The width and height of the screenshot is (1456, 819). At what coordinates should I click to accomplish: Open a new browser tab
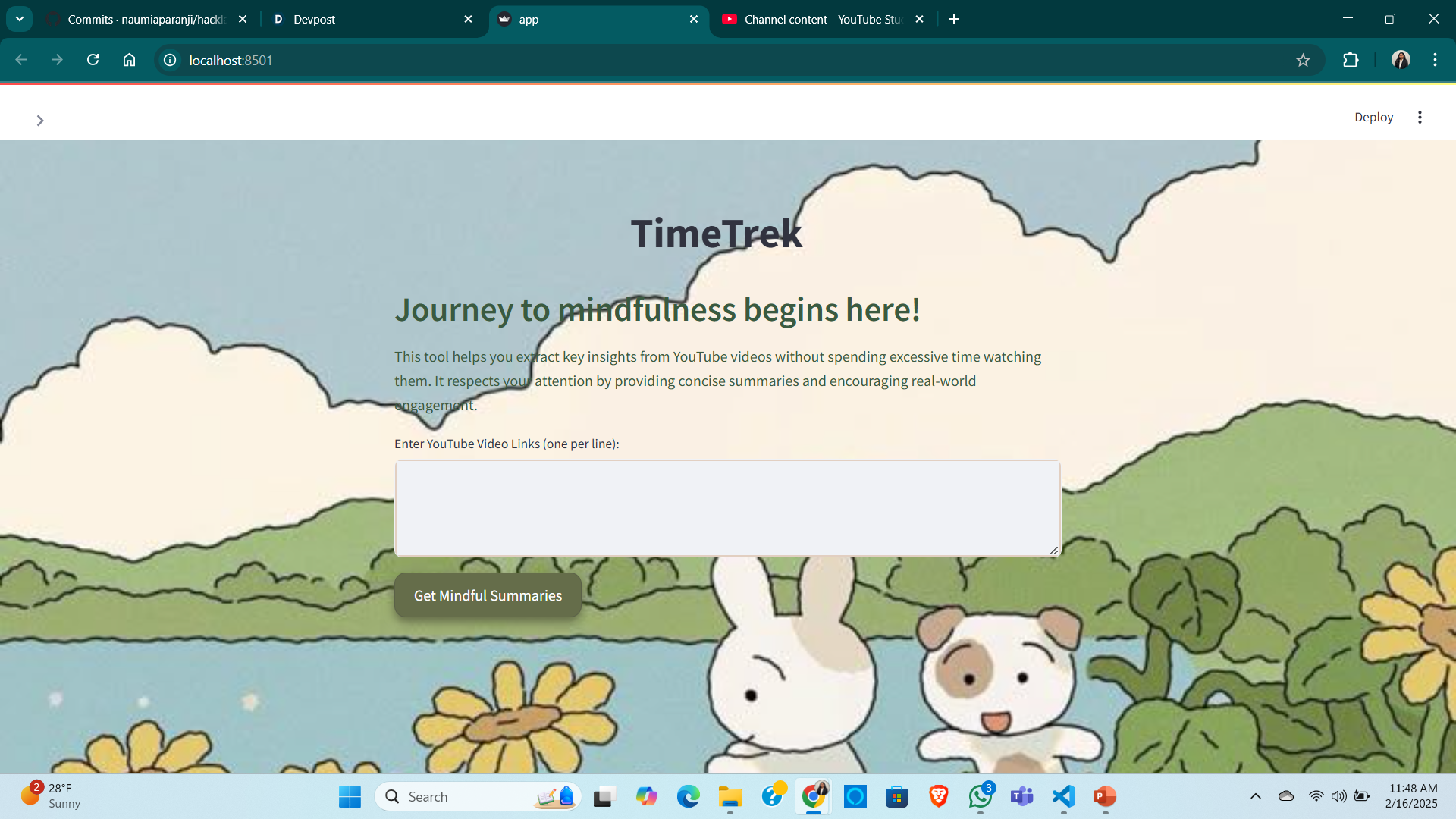[x=954, y=20]
